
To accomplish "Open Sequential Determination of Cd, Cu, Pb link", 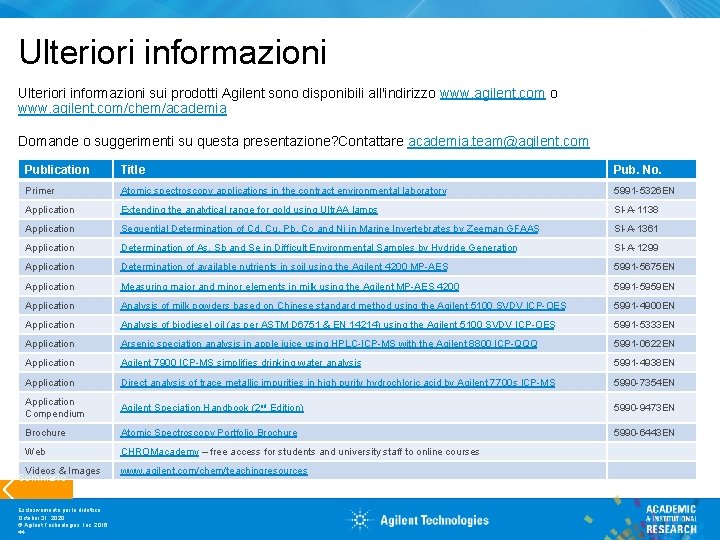I will [x=330, y=229].
